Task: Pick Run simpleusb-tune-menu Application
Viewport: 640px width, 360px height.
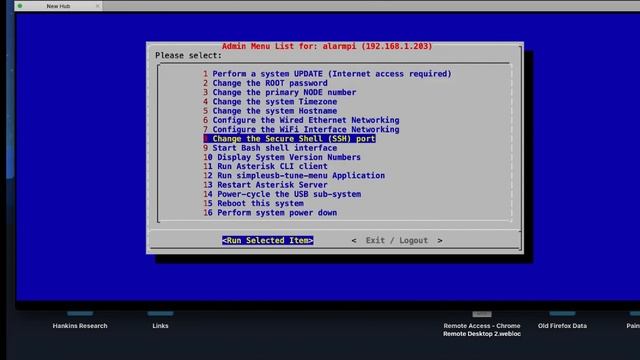Action: coord(294,176)
